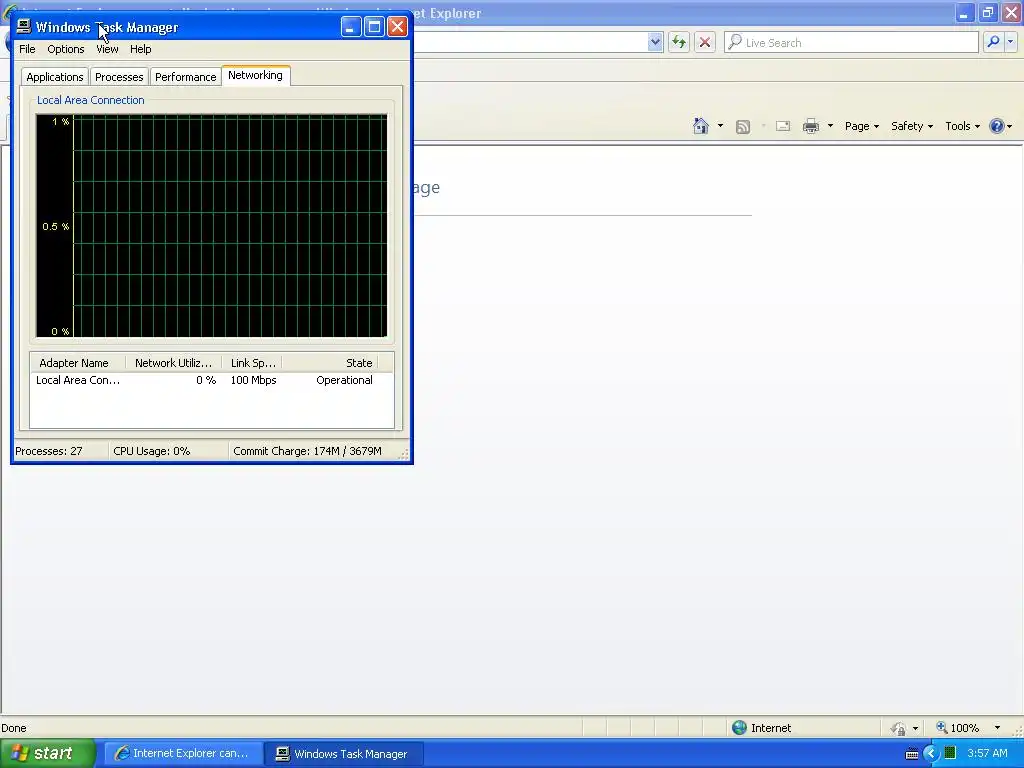Screen dimensions: 1024x768
Task: Open the zoom level dropdown arrow
Action: pyautogui.click(x=997, y=728)
